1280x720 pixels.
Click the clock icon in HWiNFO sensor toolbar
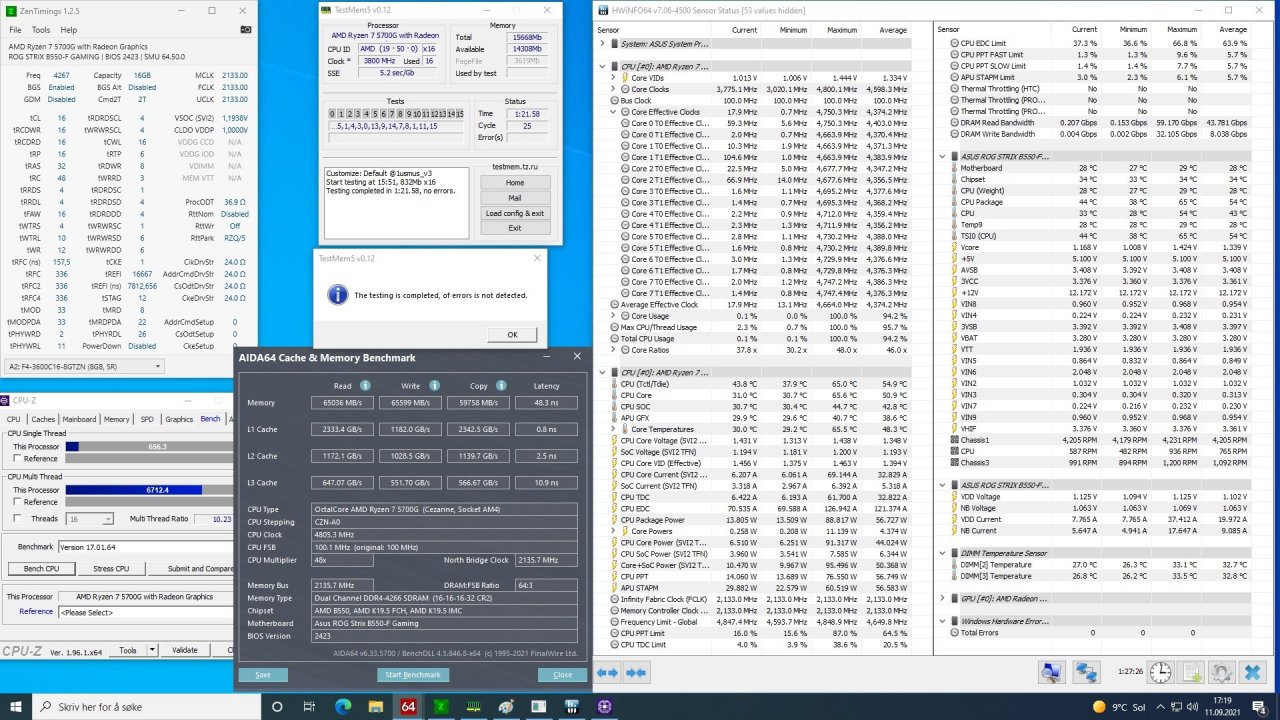(x=1161, y=672)
